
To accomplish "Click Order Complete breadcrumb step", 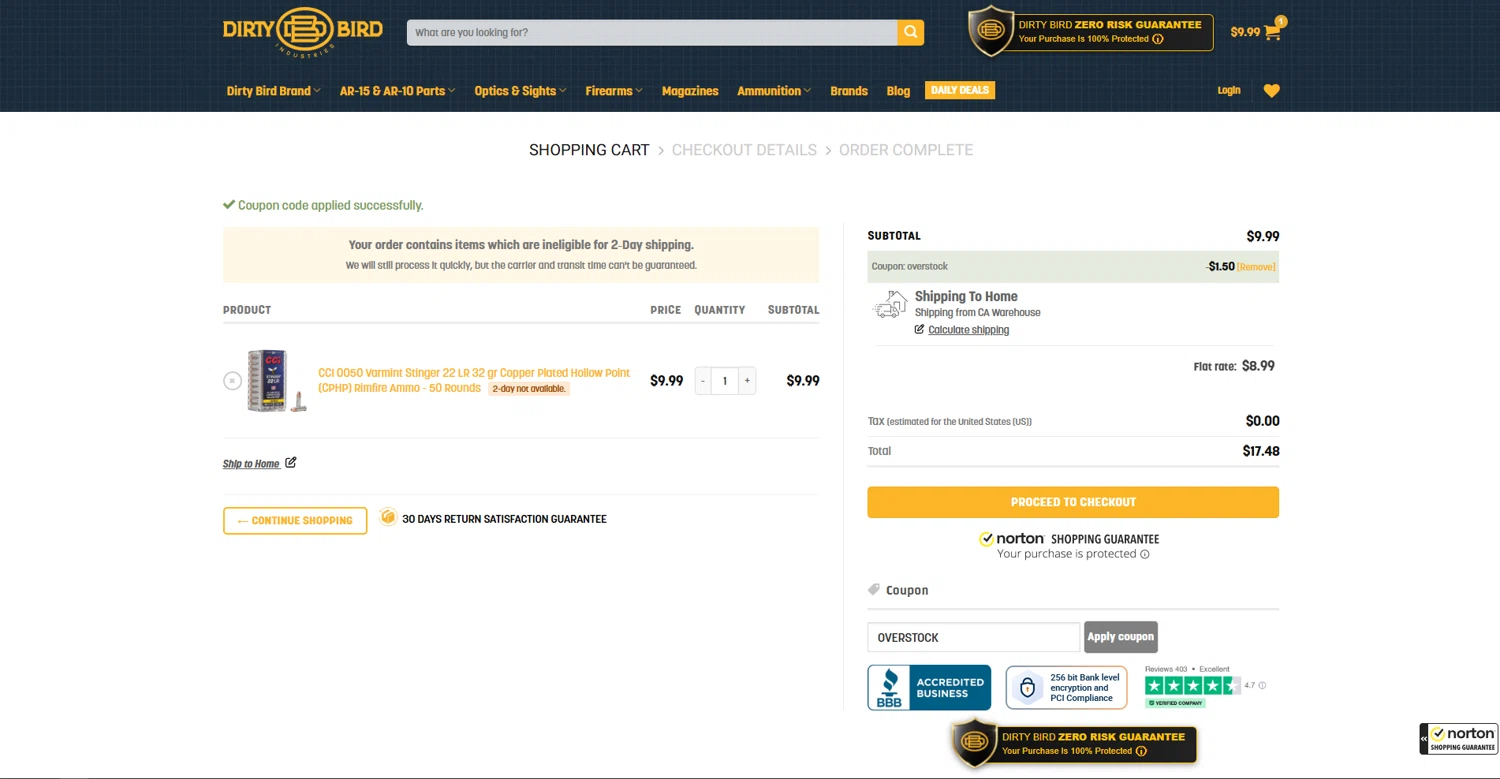I will pos(906,150).
